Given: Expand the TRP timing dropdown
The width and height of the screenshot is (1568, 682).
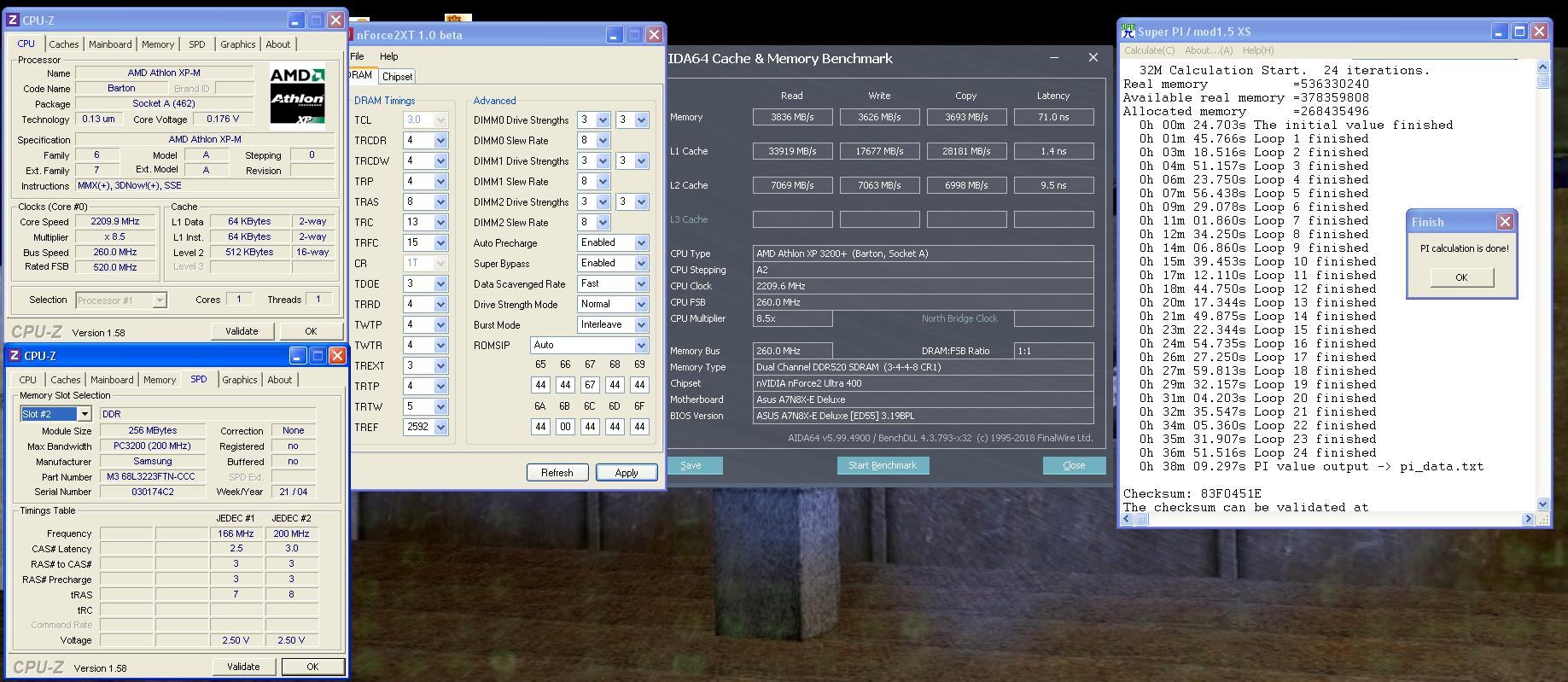Looking at the screenshot, I should pyautogui.click(x=440, y=181).
